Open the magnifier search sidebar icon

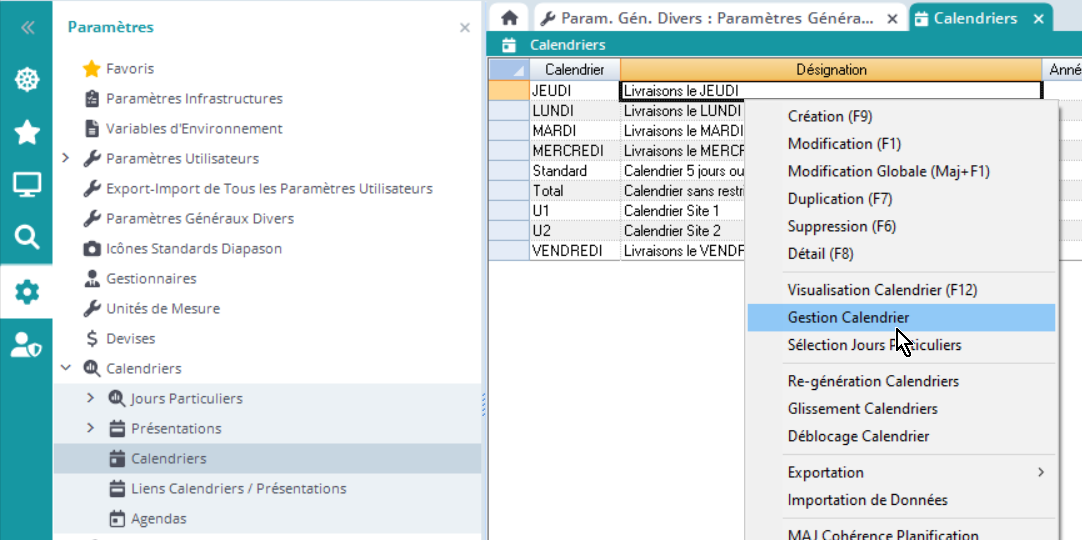coord(26,237)
